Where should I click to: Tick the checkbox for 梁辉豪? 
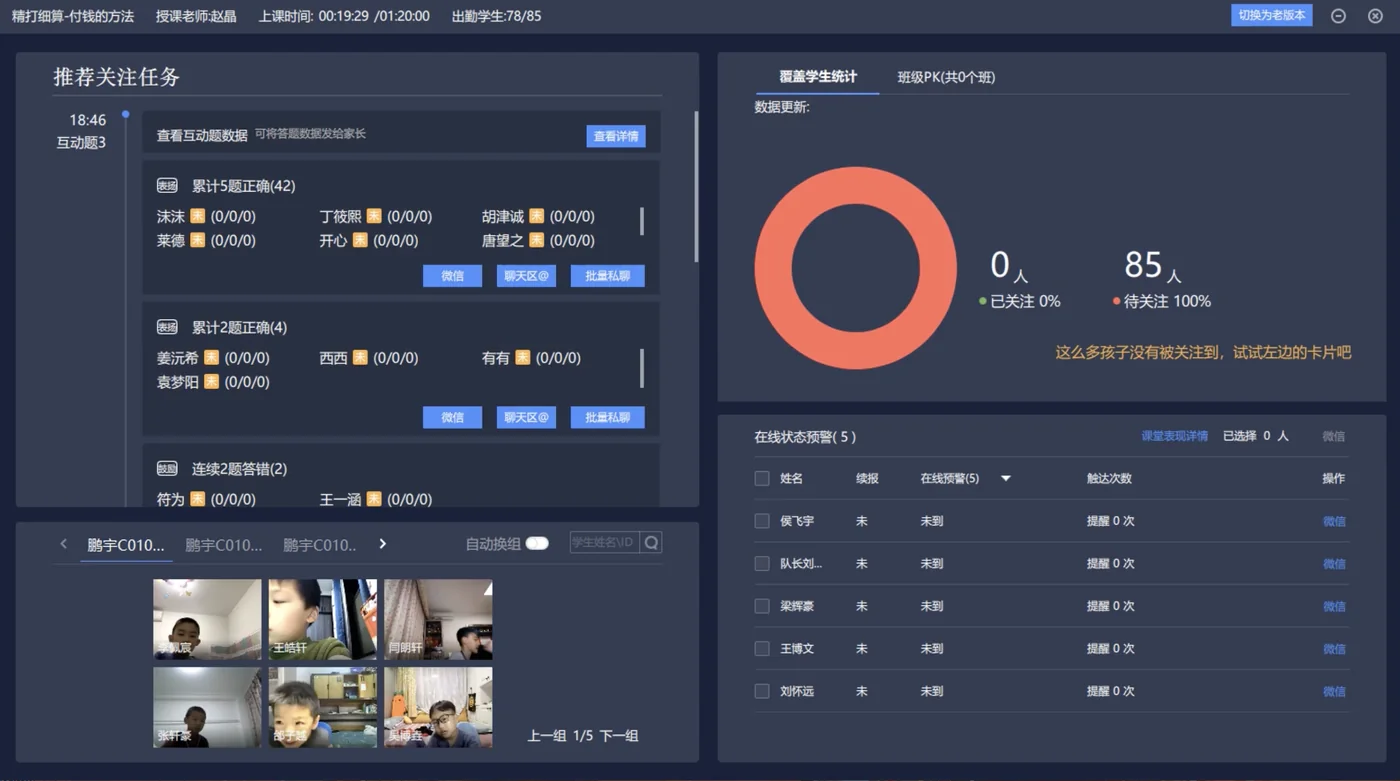pos(762,606)
